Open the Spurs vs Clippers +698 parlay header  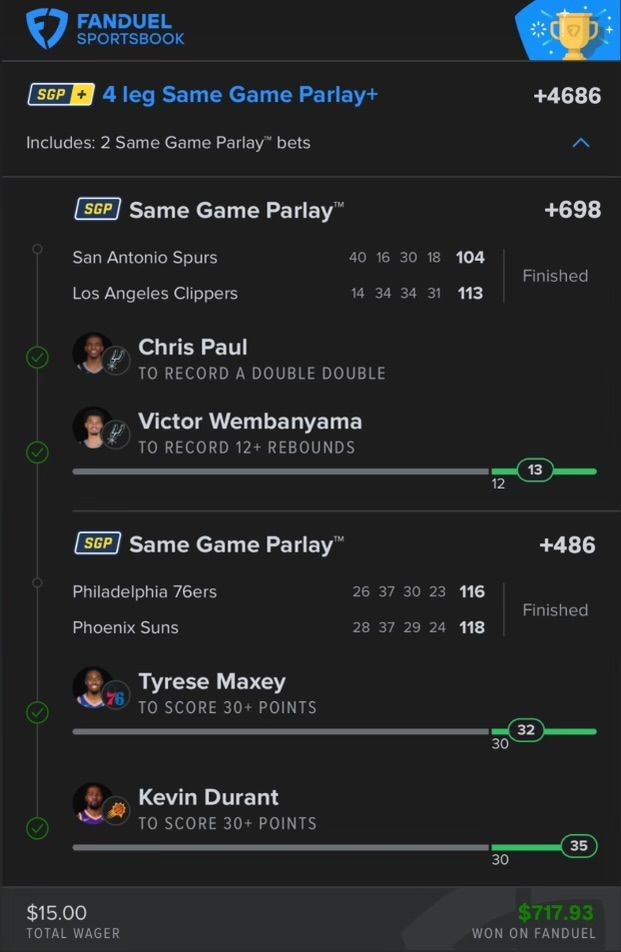coord(337,210)
